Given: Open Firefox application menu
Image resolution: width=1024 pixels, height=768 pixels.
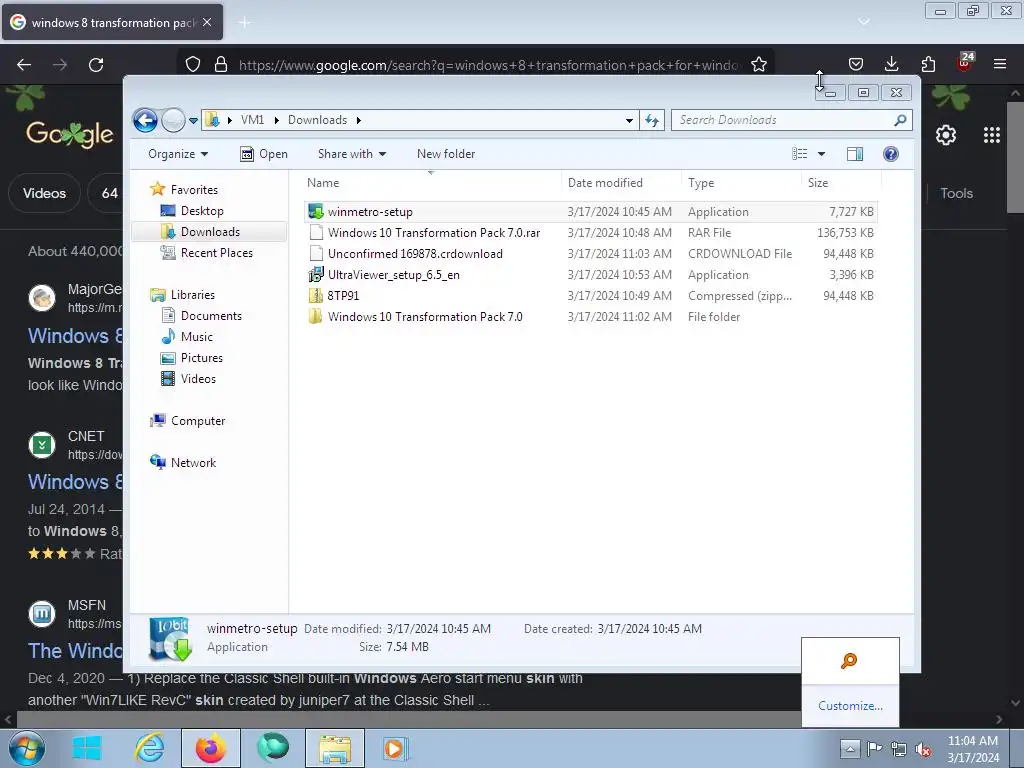Looking at the screenshot, I should click(1000, 64).
